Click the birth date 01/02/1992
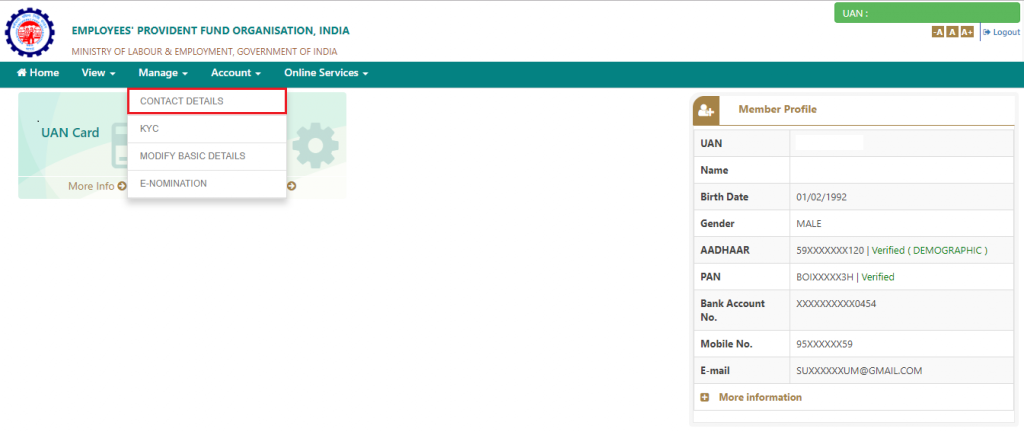Viewport: 1024px width, 432px height. 821,197
